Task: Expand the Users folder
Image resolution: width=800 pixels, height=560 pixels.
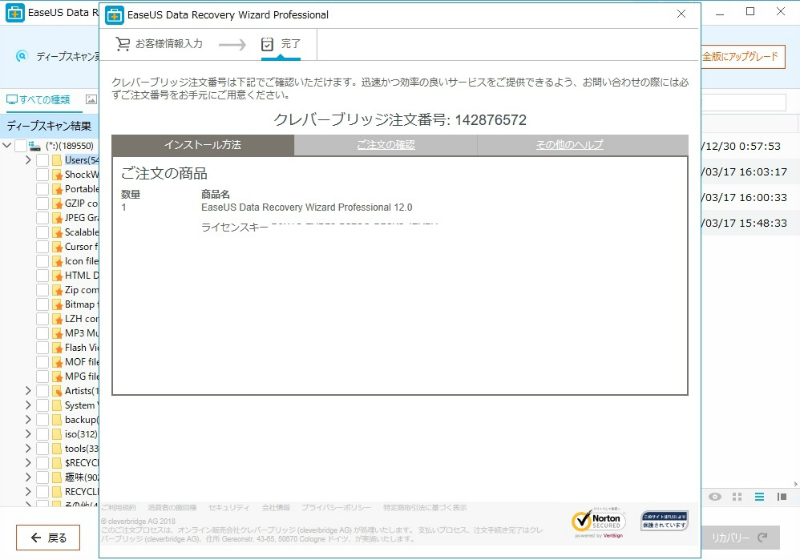Action: [28, 160]
